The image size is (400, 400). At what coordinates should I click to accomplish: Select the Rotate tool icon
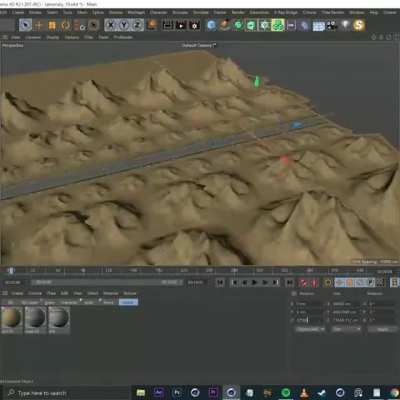pyautogui.click(x=66, y=25)
